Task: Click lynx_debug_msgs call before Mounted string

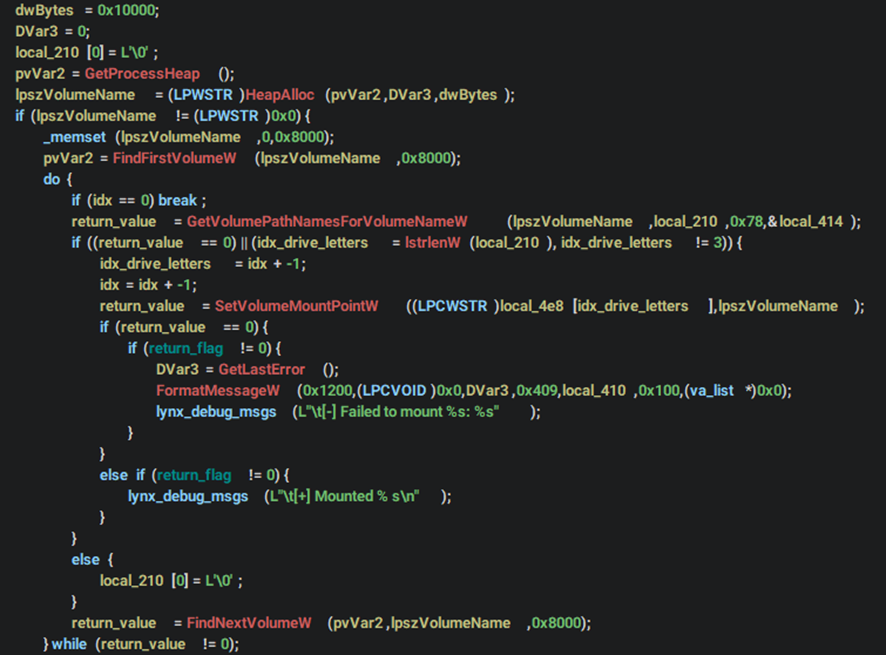Action: [188, 496]
